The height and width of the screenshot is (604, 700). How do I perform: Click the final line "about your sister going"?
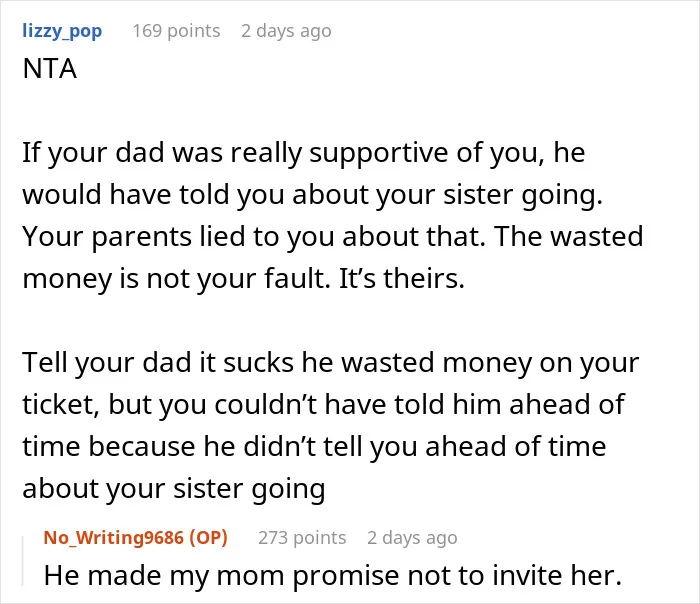174,489
